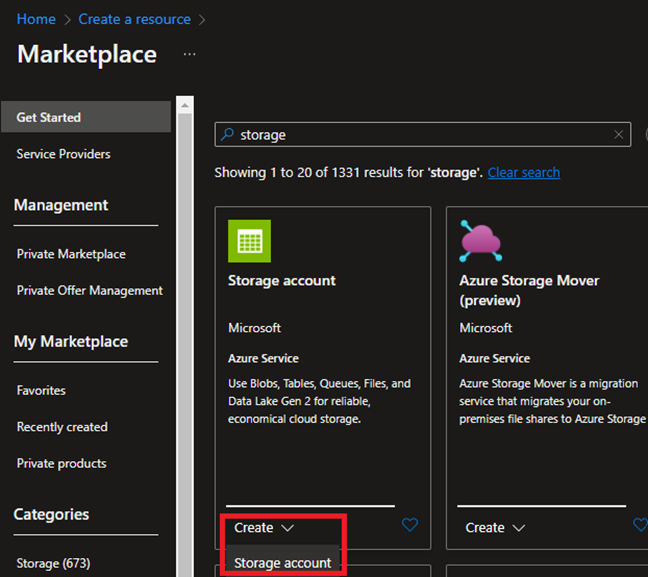Choose Storage account from Create dropdown menu

click(x=282, y=563)
